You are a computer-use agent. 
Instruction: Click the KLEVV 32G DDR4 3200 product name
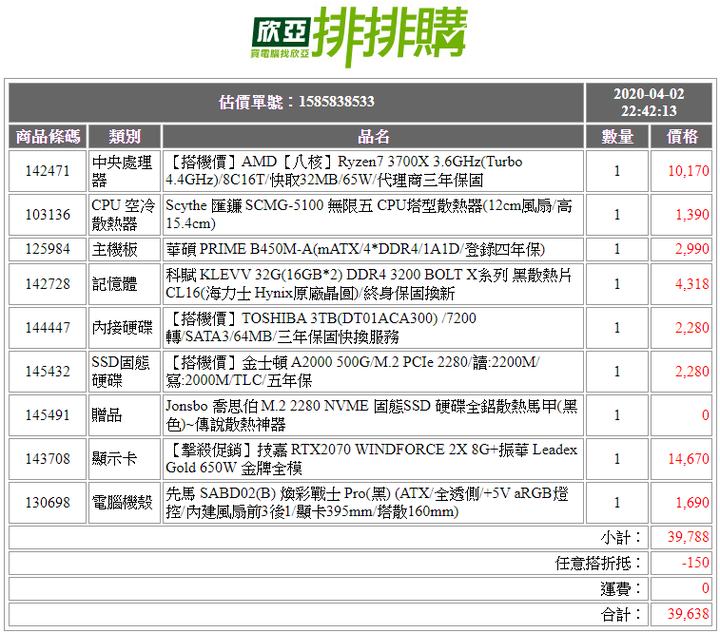[x=369, y=284]
